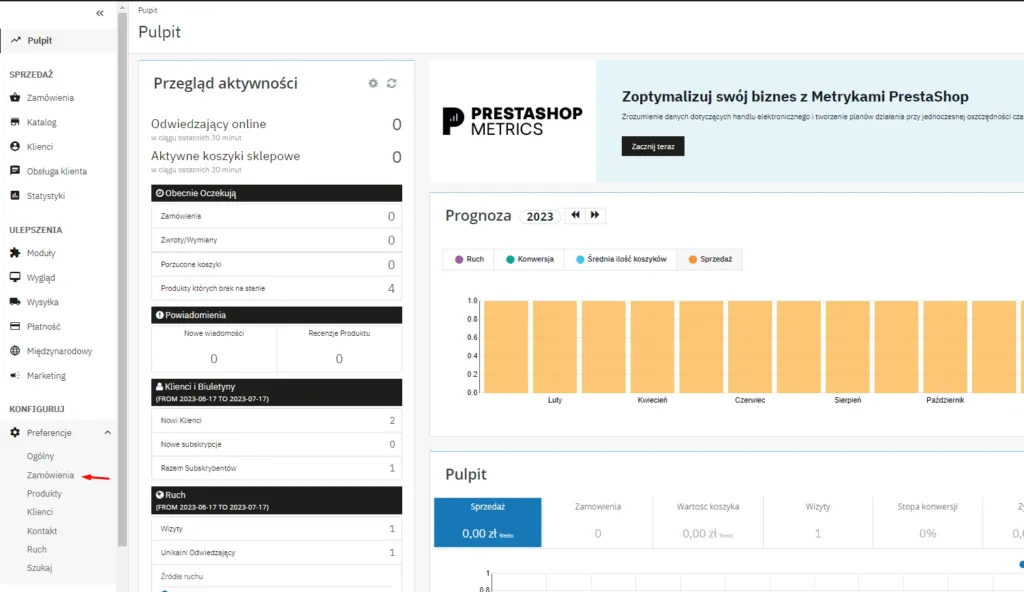Select the Sprzedaż tab in Pulpit panel
The width and height of the screenshot is (1024, 592).
[x=487, y=522]
